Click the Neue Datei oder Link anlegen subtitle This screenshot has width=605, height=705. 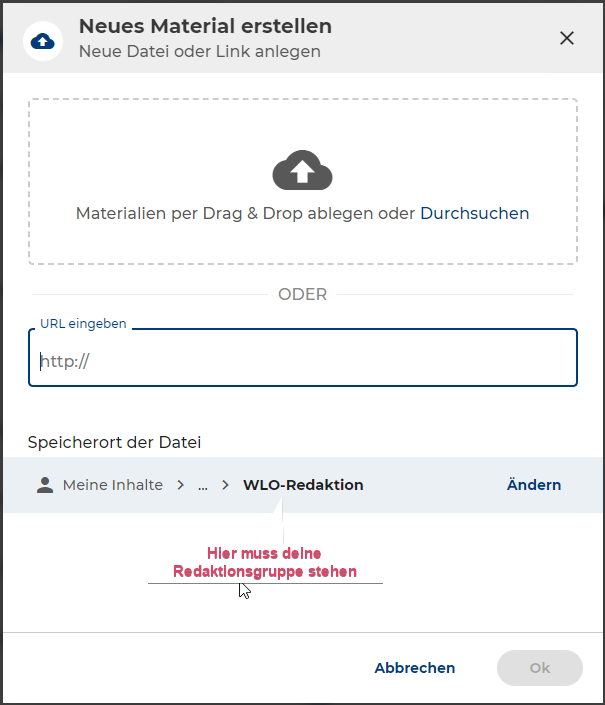(x=200, y=51)
